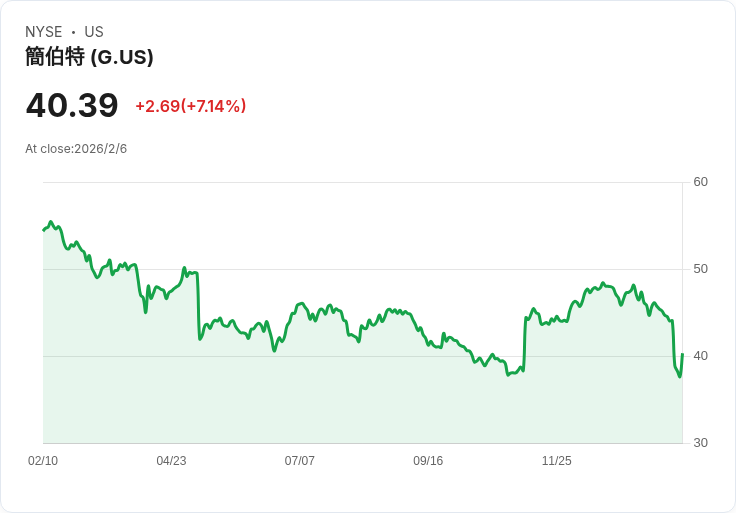Select the 07/07 x-axis date label
Image resolution: width=736 pixels, height=513 pixels.
pos(299,461)
